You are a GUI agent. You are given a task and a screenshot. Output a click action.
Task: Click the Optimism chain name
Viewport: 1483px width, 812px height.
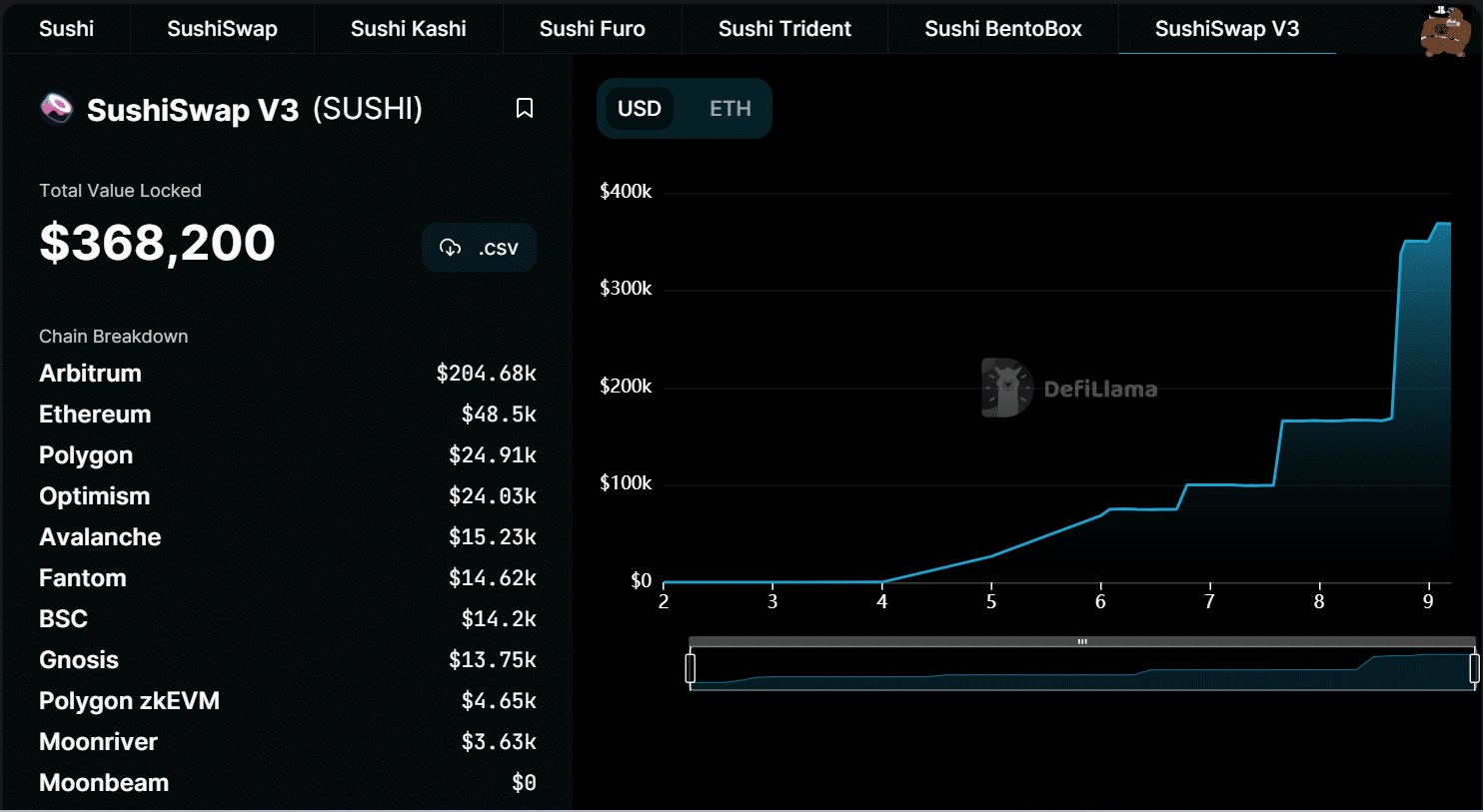click(x=94, y=496)
